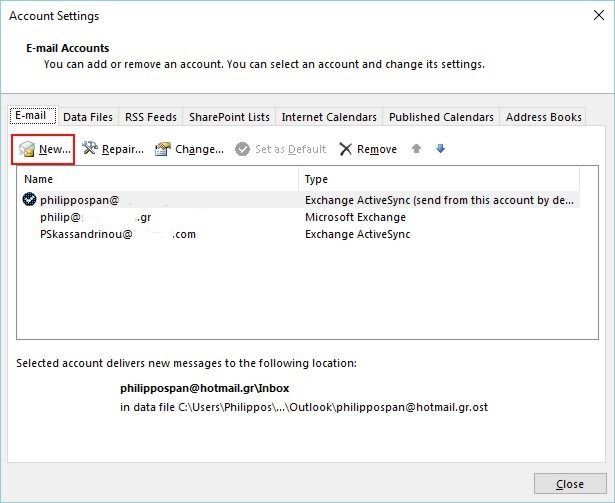Click the Set as Default checkmark icon
The width and height of the screenshot is (615, 503).
coord(242,149)
